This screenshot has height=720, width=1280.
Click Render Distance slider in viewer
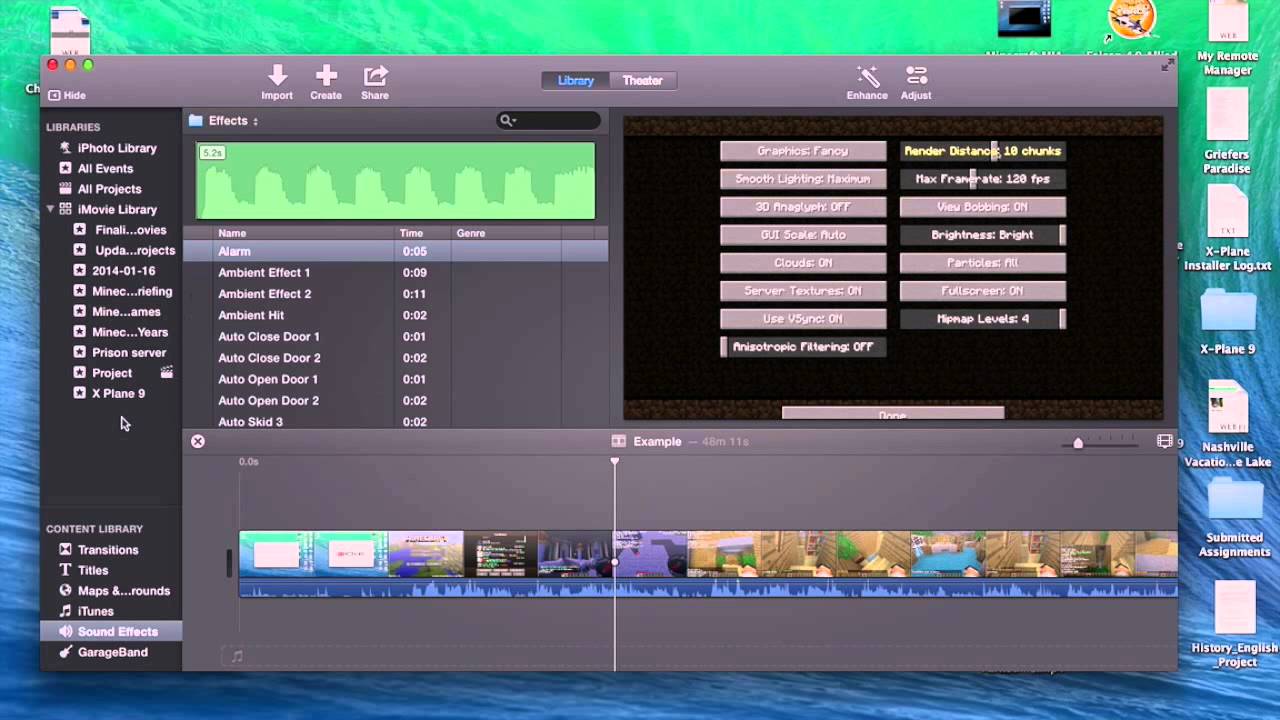point(983,151)
